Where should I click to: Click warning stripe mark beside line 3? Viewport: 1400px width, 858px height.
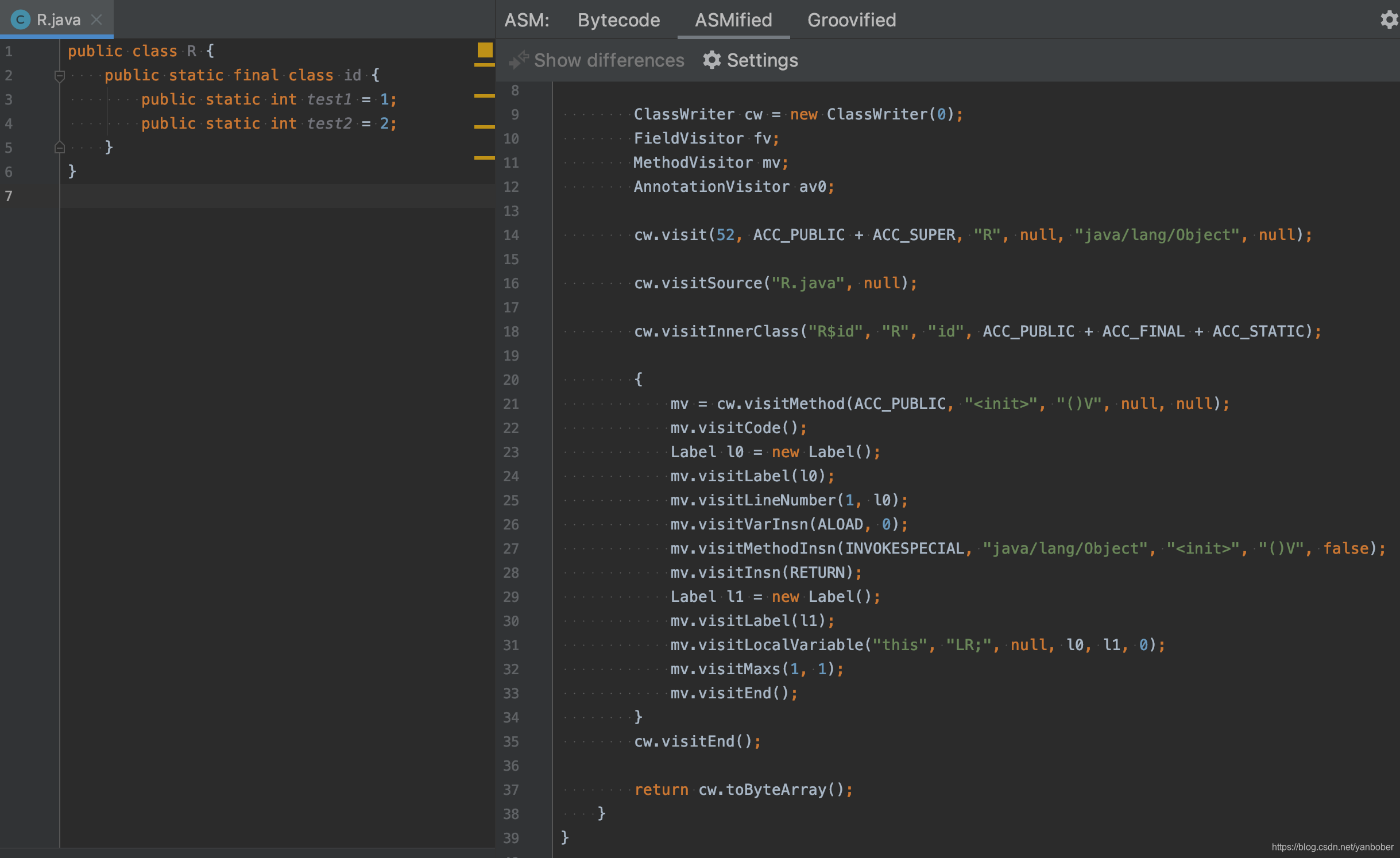(x=484, y=96)
